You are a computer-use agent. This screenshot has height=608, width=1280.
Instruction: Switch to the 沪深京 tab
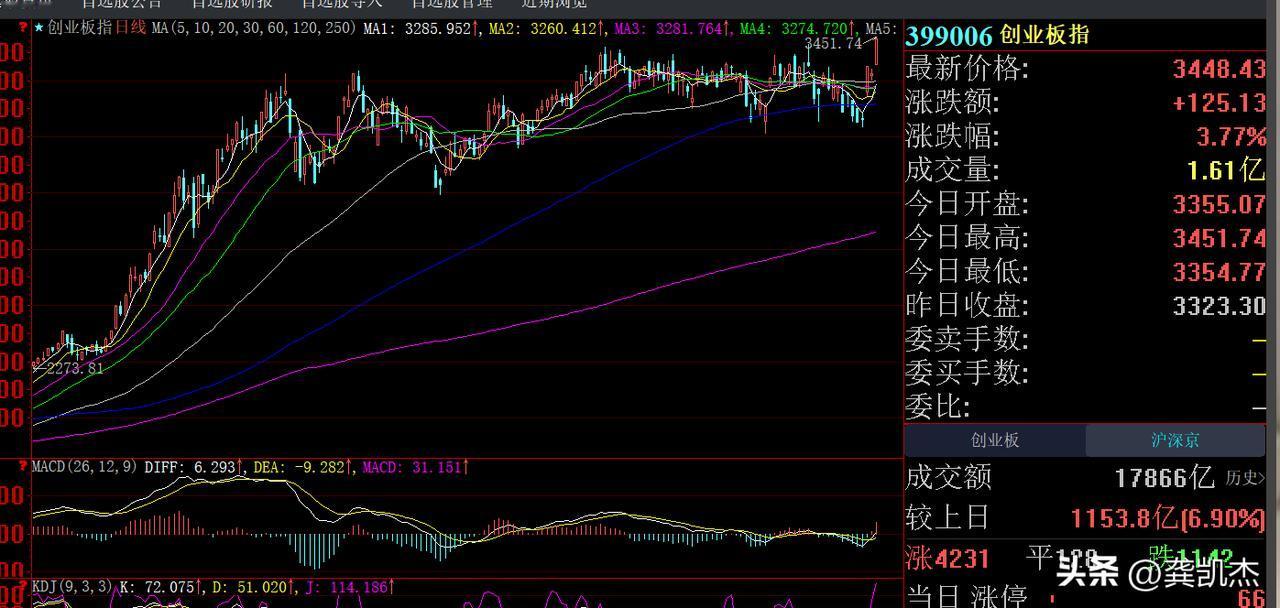point(1175,440)
